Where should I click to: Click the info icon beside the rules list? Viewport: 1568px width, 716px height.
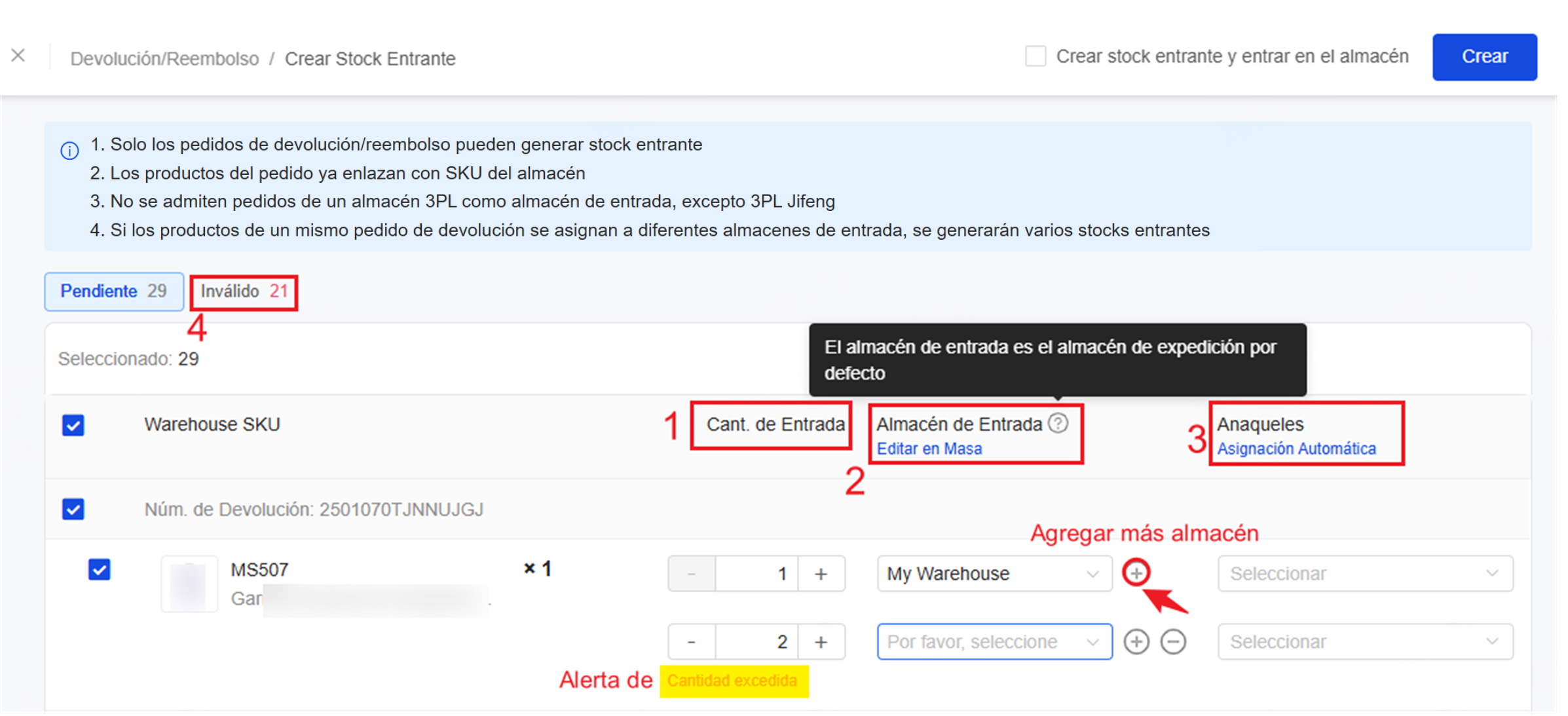pos(69,151)
